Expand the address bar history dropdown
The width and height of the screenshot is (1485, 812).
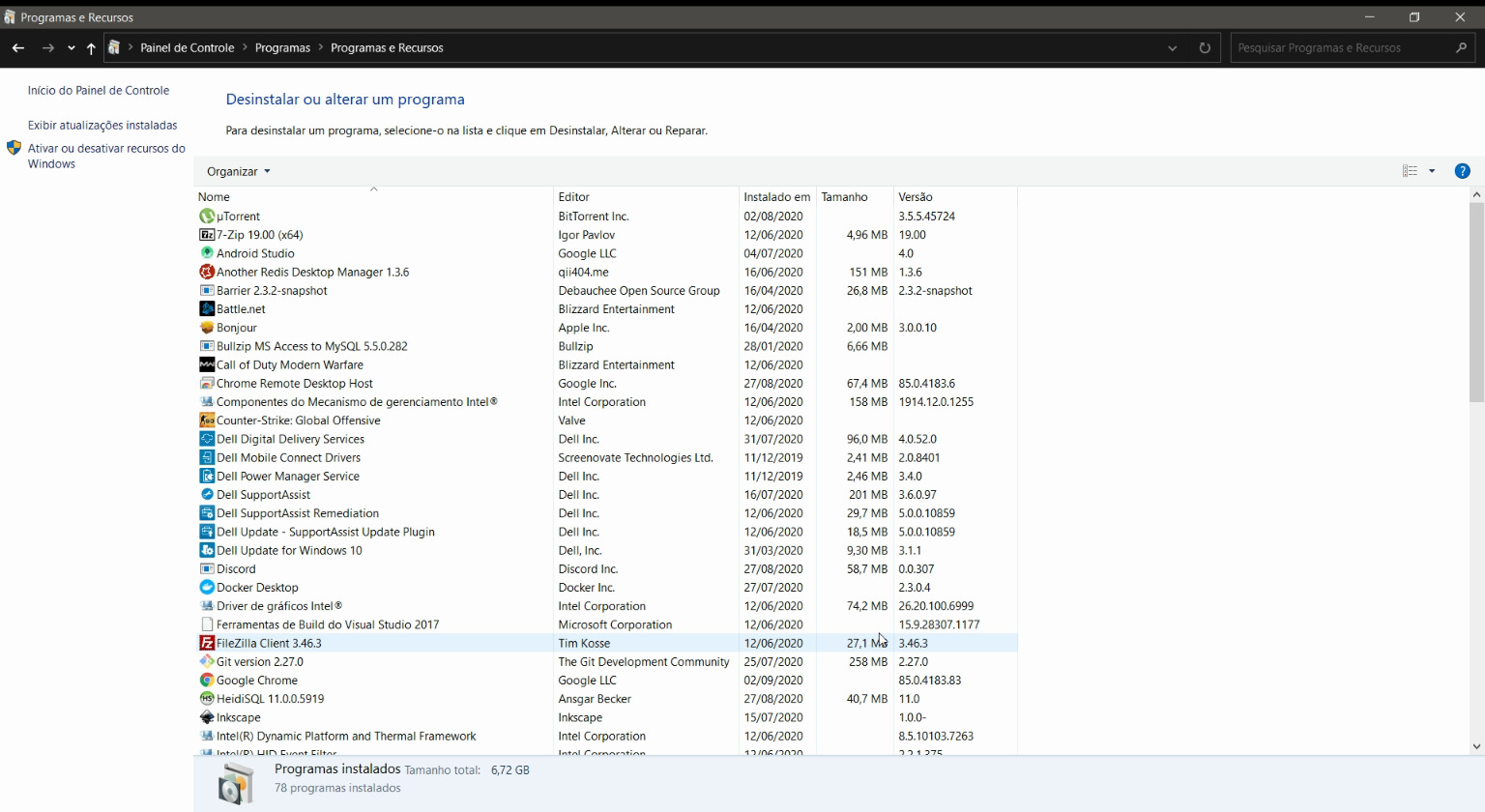point(1172,47)
